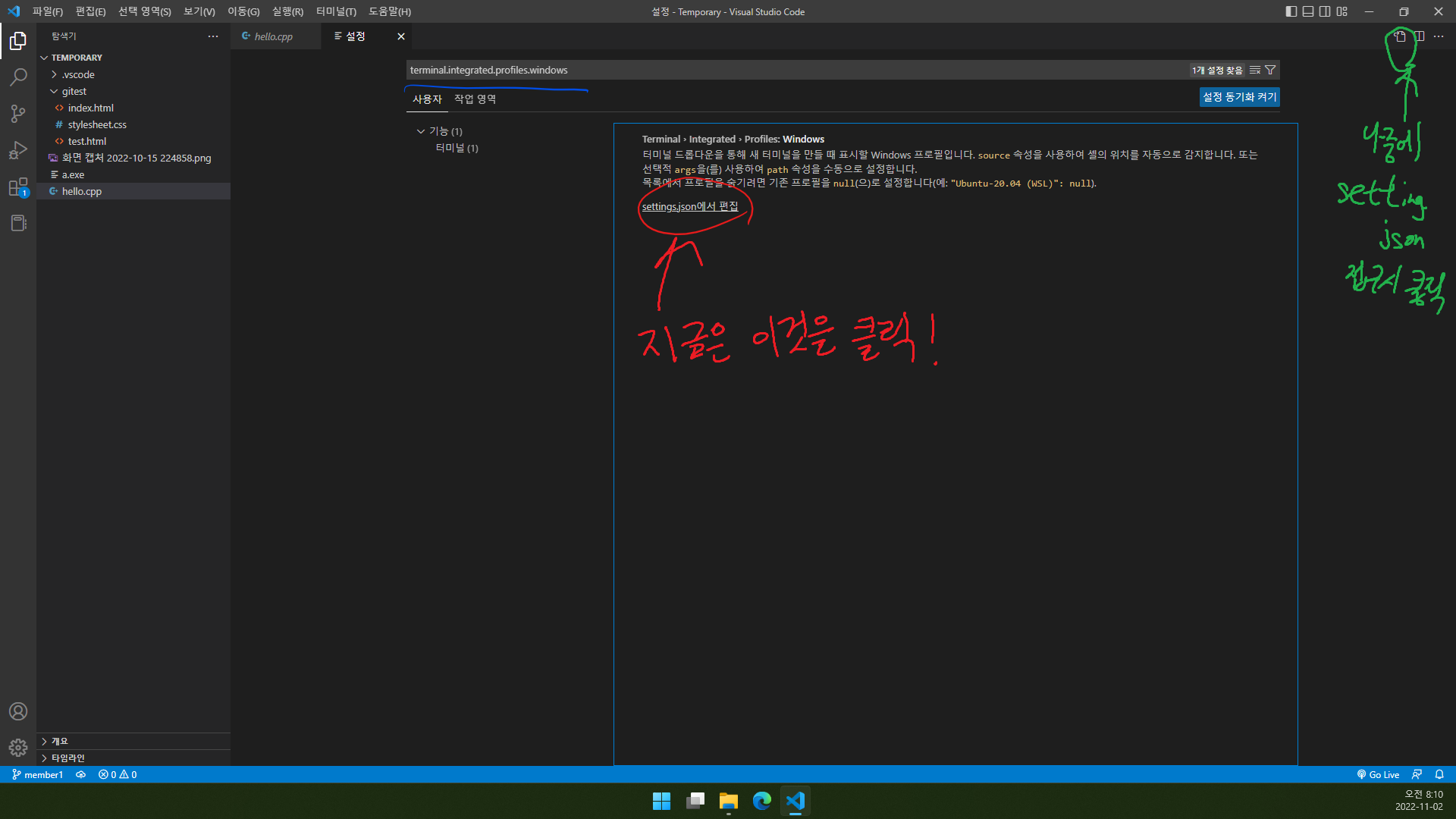Select the 작업 영역 settings scope tab
The width and height of the screenshot is (1456, 819).
[475, 99]
